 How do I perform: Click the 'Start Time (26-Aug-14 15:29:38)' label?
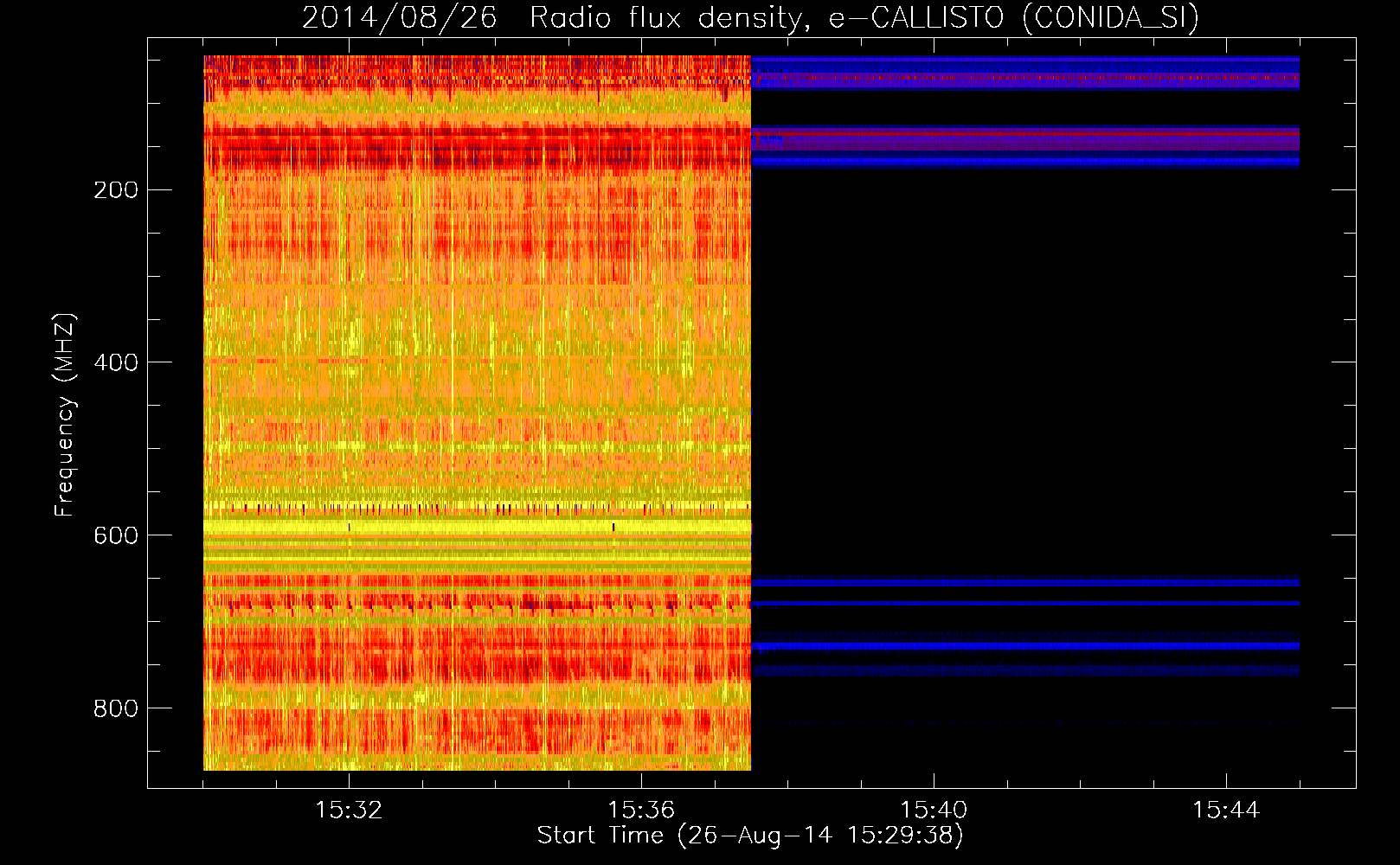tap(750, 835)
